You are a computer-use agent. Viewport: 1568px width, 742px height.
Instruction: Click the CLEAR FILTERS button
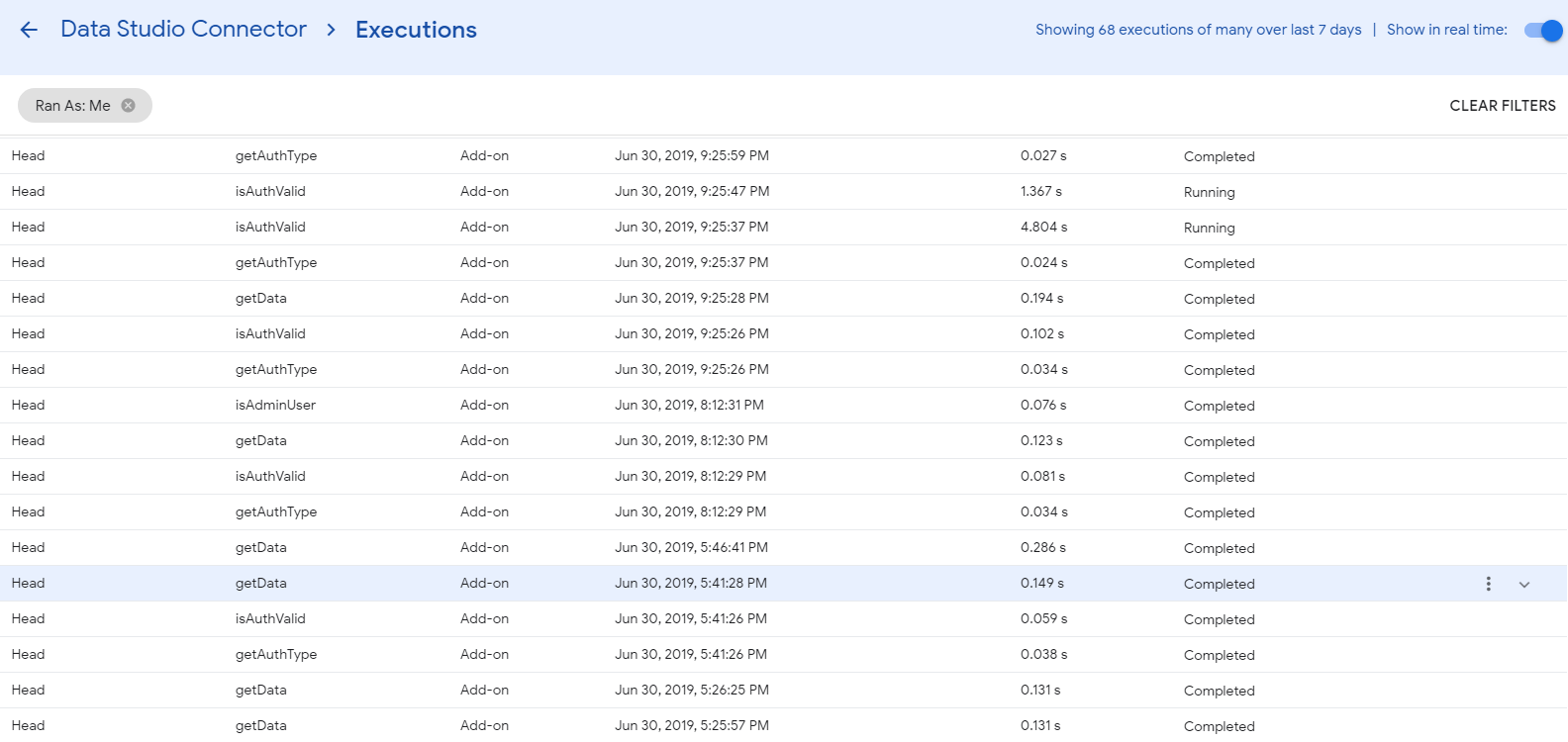click(1502, 106)
